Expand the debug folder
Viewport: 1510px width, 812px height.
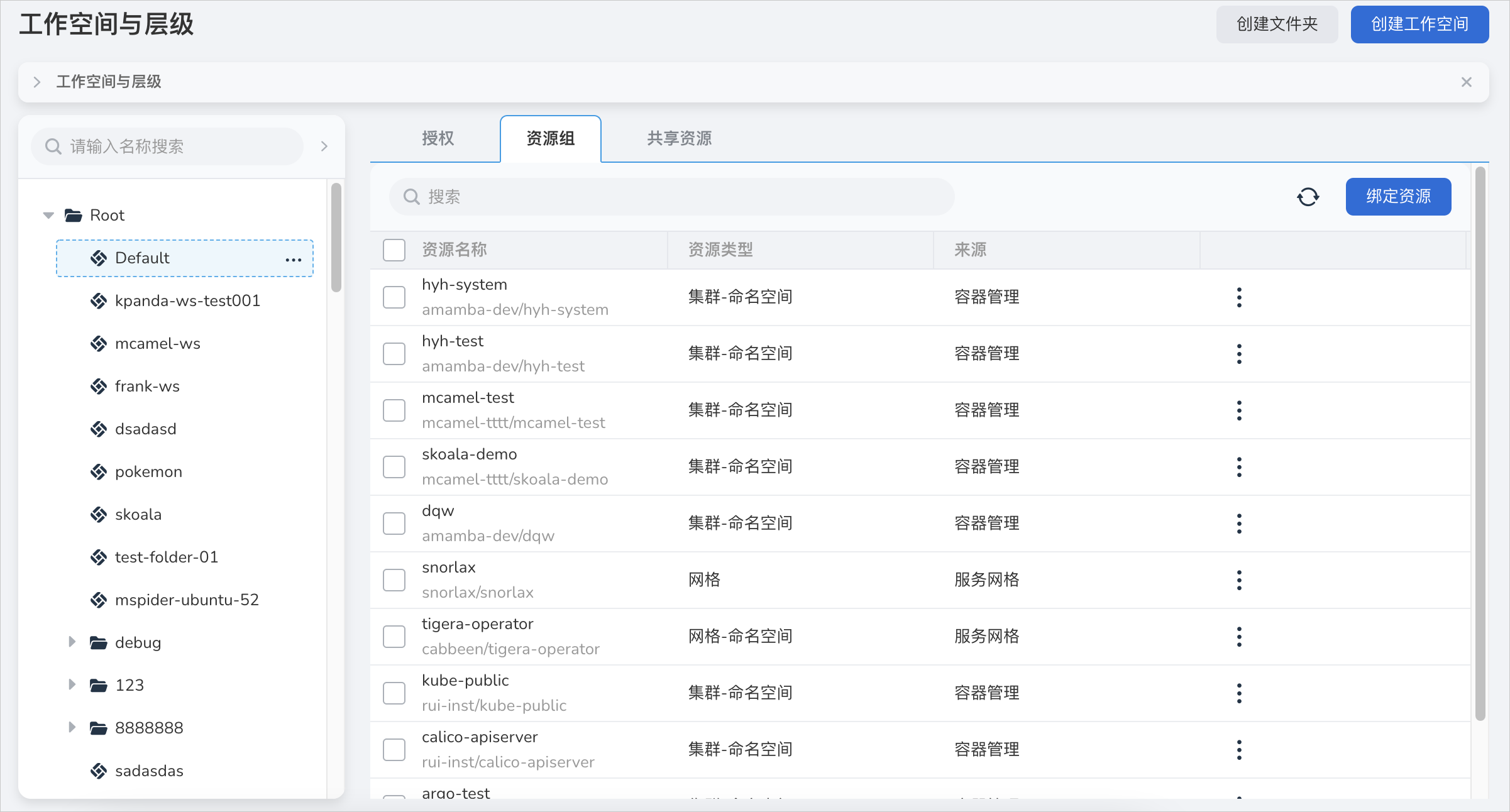[72, 642]
